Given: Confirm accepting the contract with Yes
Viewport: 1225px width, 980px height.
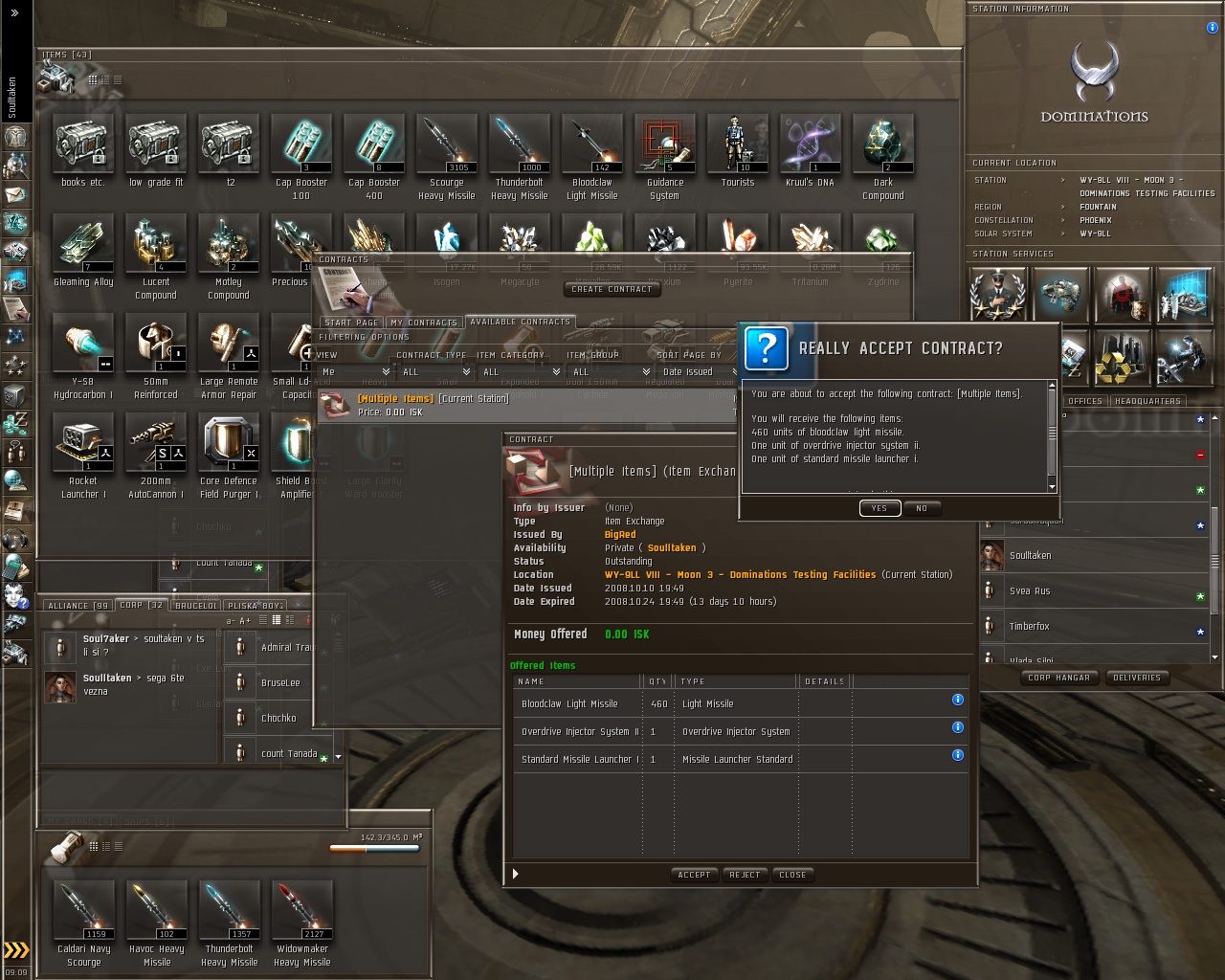Looking at the screenshot, I should [x=880, y=508].
